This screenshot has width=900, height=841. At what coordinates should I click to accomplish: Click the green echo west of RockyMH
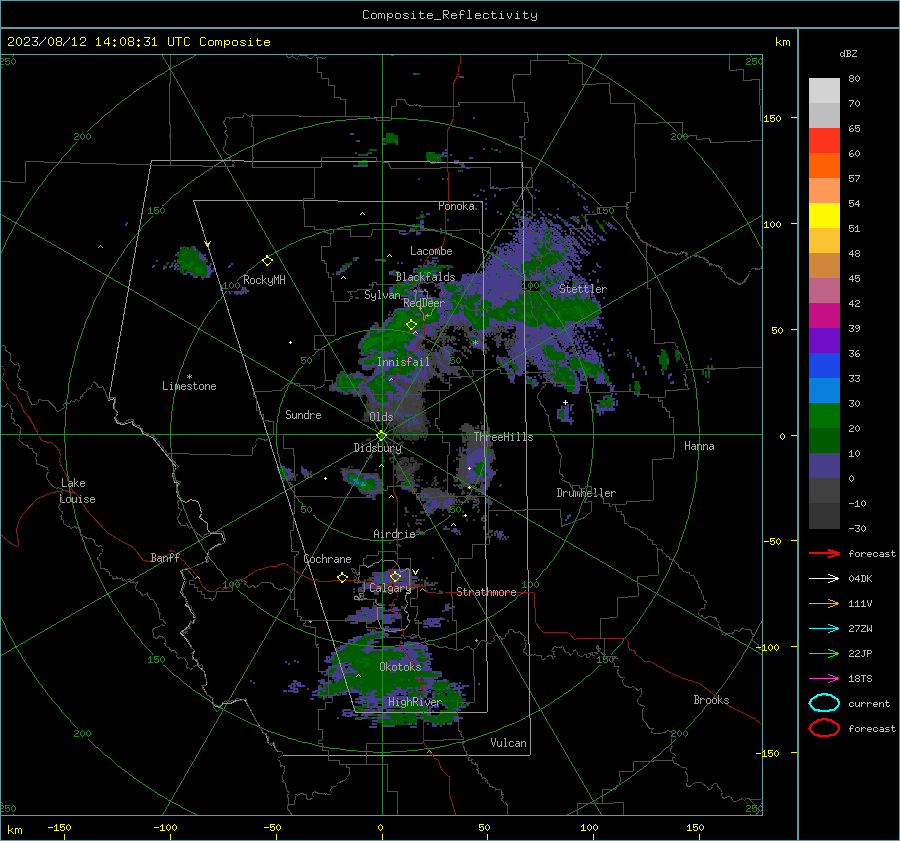pyautogui.click(x=192, y=261)
